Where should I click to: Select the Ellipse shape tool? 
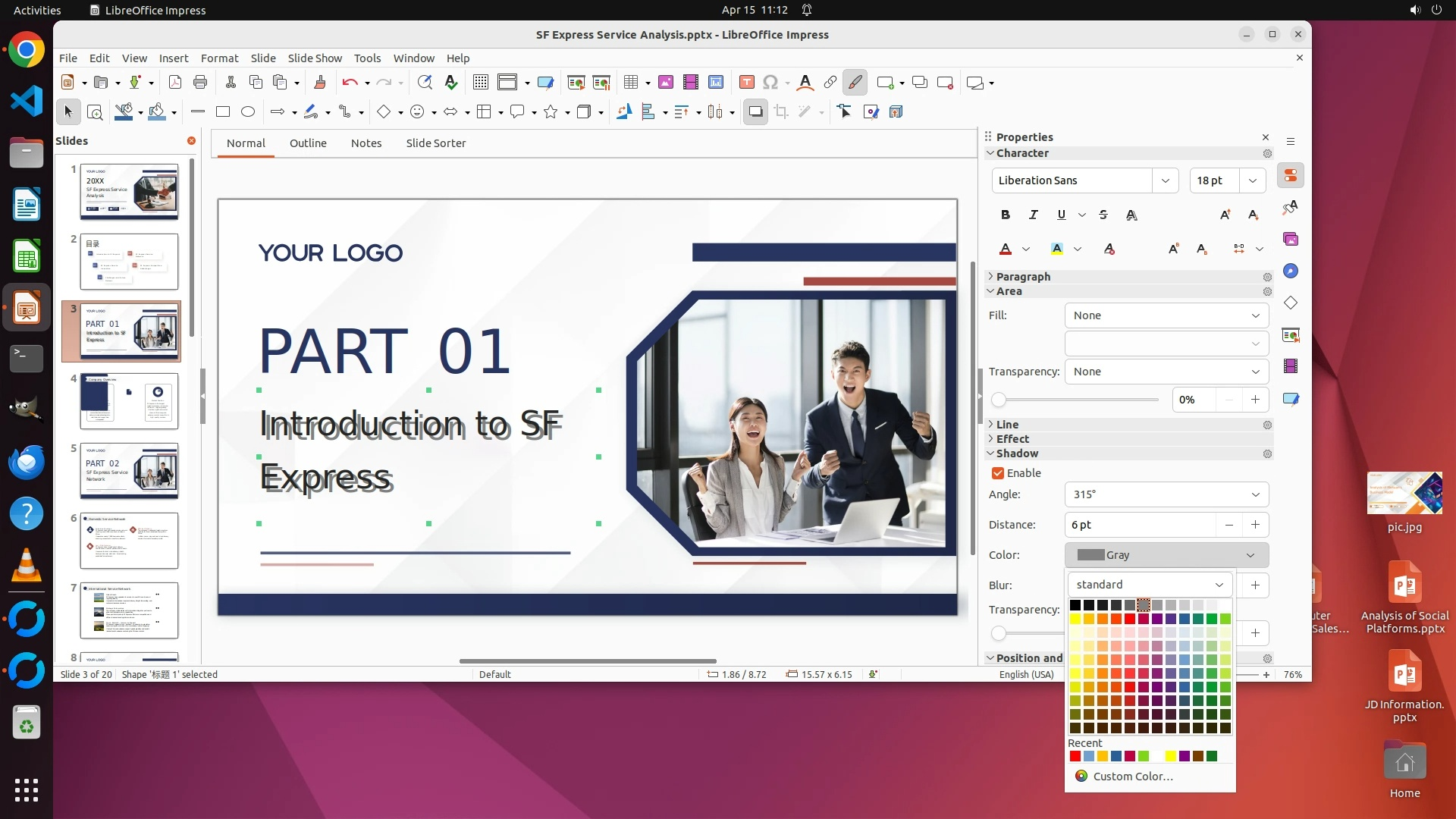(x=248, y=112)
